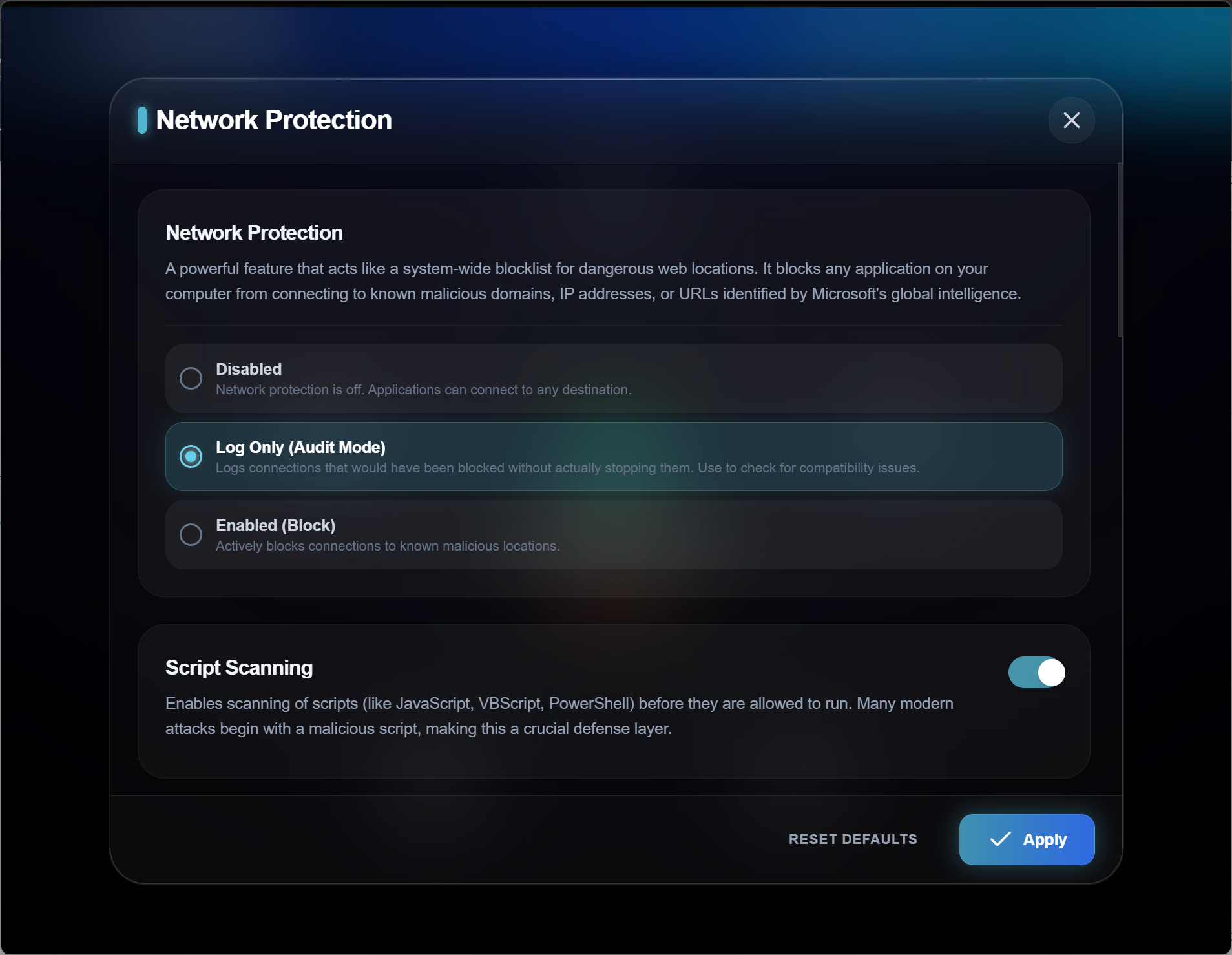Select the Disabled radio button
1232x955 pixels.
point(191,378)
